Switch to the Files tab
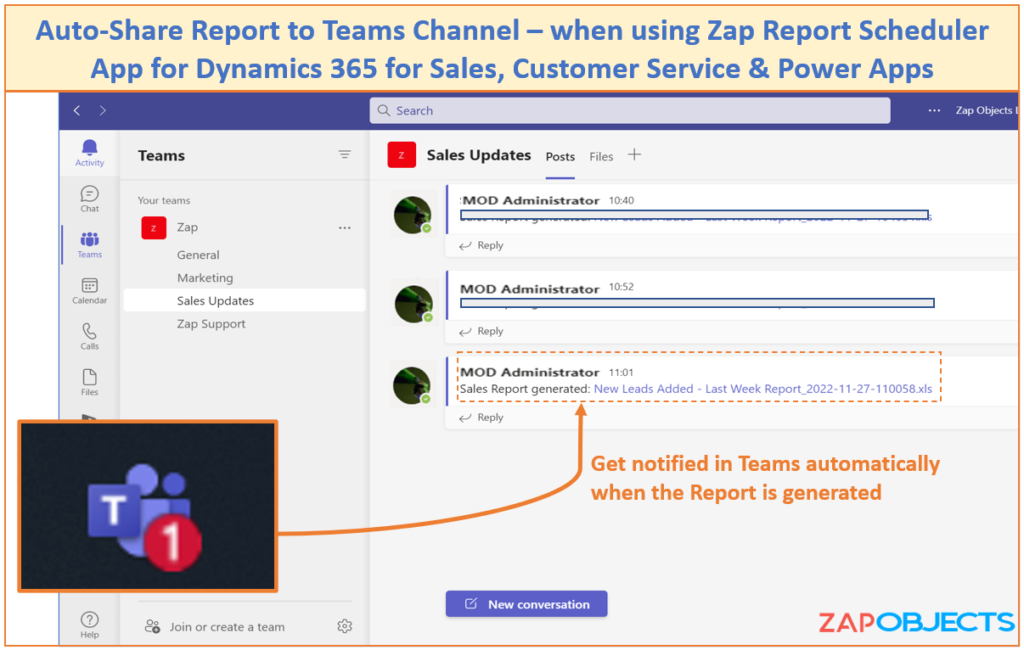This screenshot has width=1024, height=650. [601, 157]
